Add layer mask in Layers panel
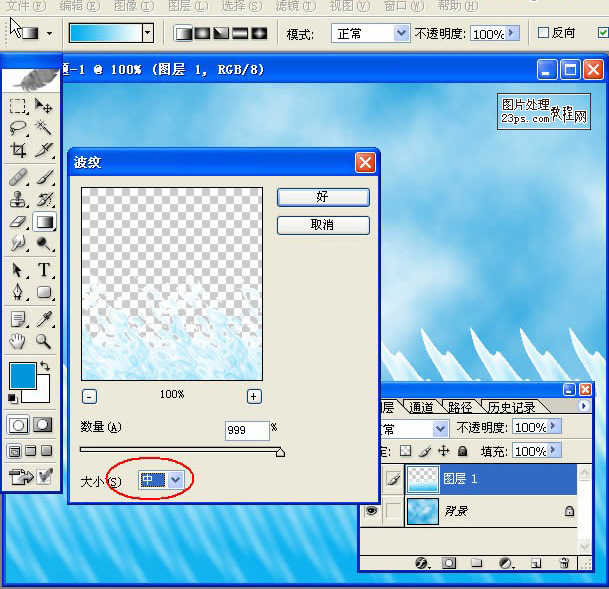Viewport: 609px width, 589px height. pos(449,563)
